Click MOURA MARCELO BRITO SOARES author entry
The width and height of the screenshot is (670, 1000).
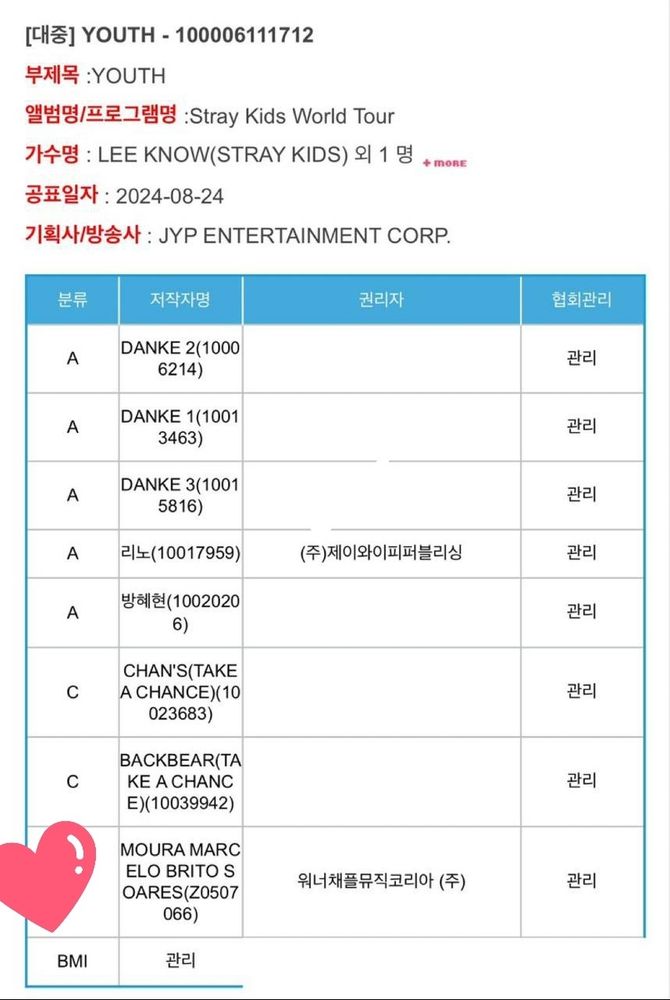[180, 881]
